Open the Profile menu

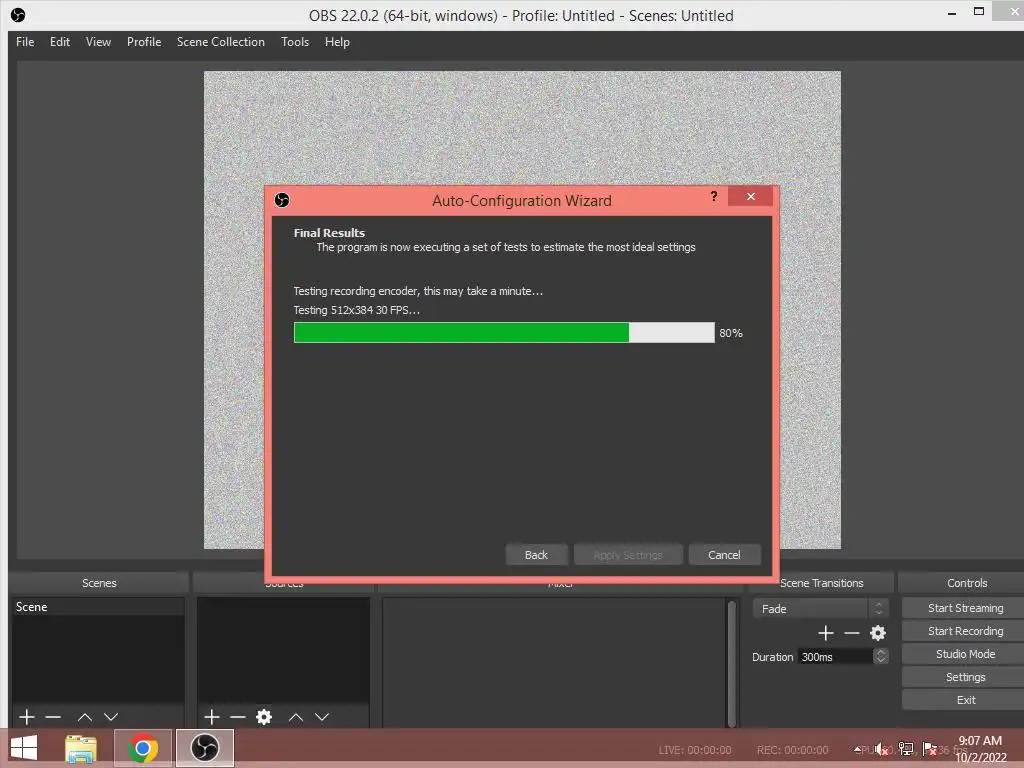(144, 42)
